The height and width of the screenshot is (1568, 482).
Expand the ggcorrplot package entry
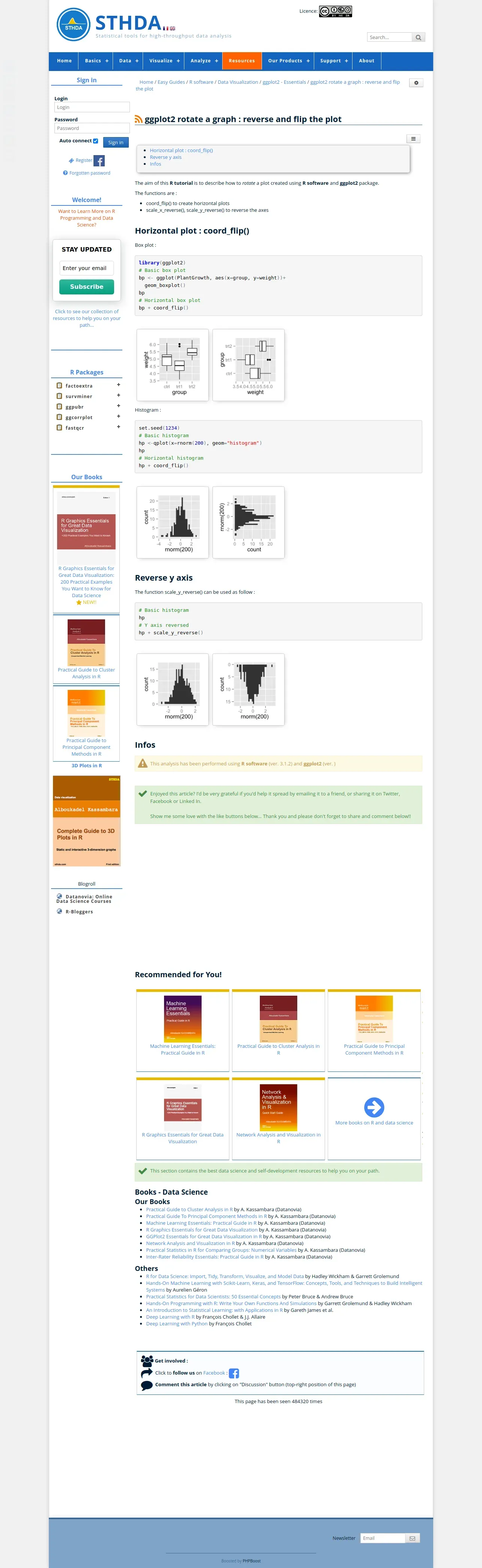(x=119, y=417)
